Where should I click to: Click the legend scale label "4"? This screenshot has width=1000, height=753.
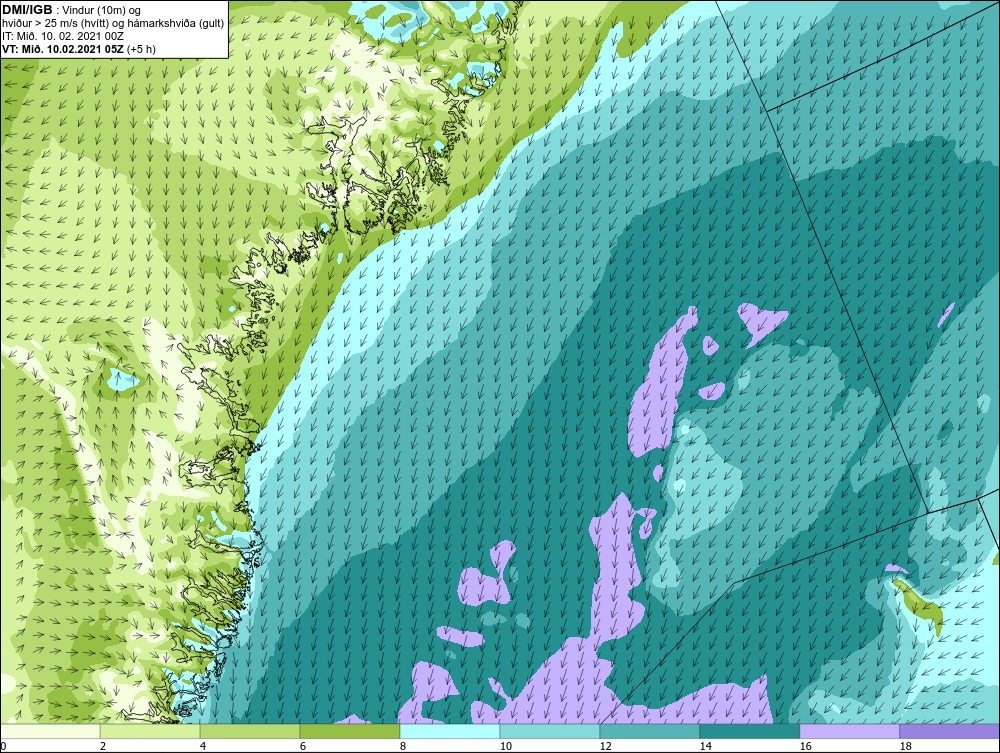(x=203, y=746)
